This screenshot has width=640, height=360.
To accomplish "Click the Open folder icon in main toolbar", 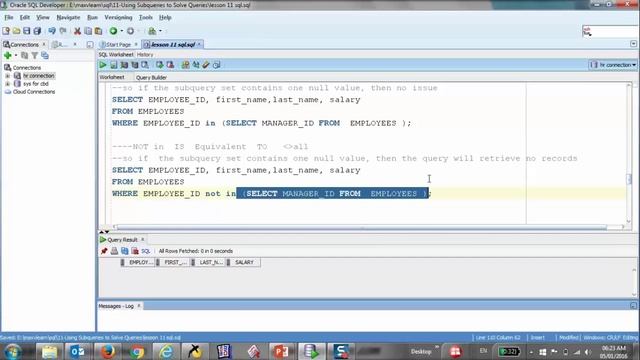I will 16,31.
